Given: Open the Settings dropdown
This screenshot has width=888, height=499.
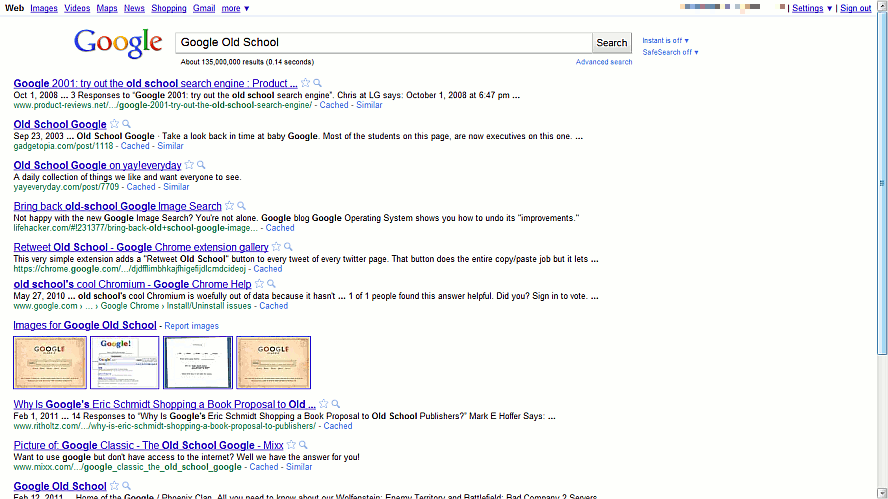Looking at the screenshot, I should [x=812, y=8].
